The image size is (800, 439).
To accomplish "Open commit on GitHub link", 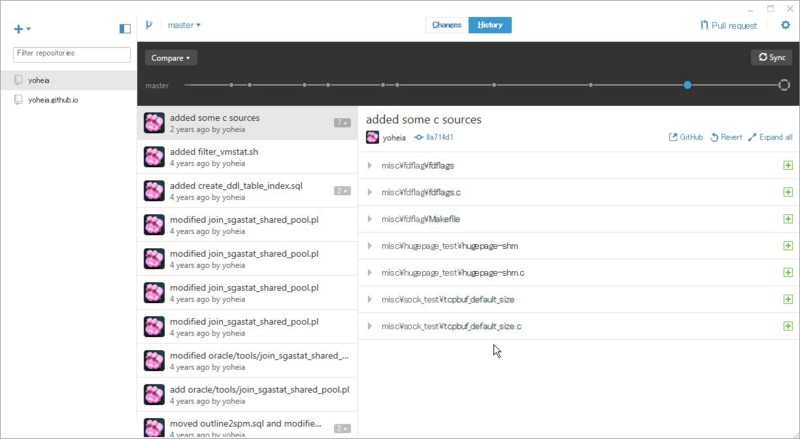I will [686, 137].
